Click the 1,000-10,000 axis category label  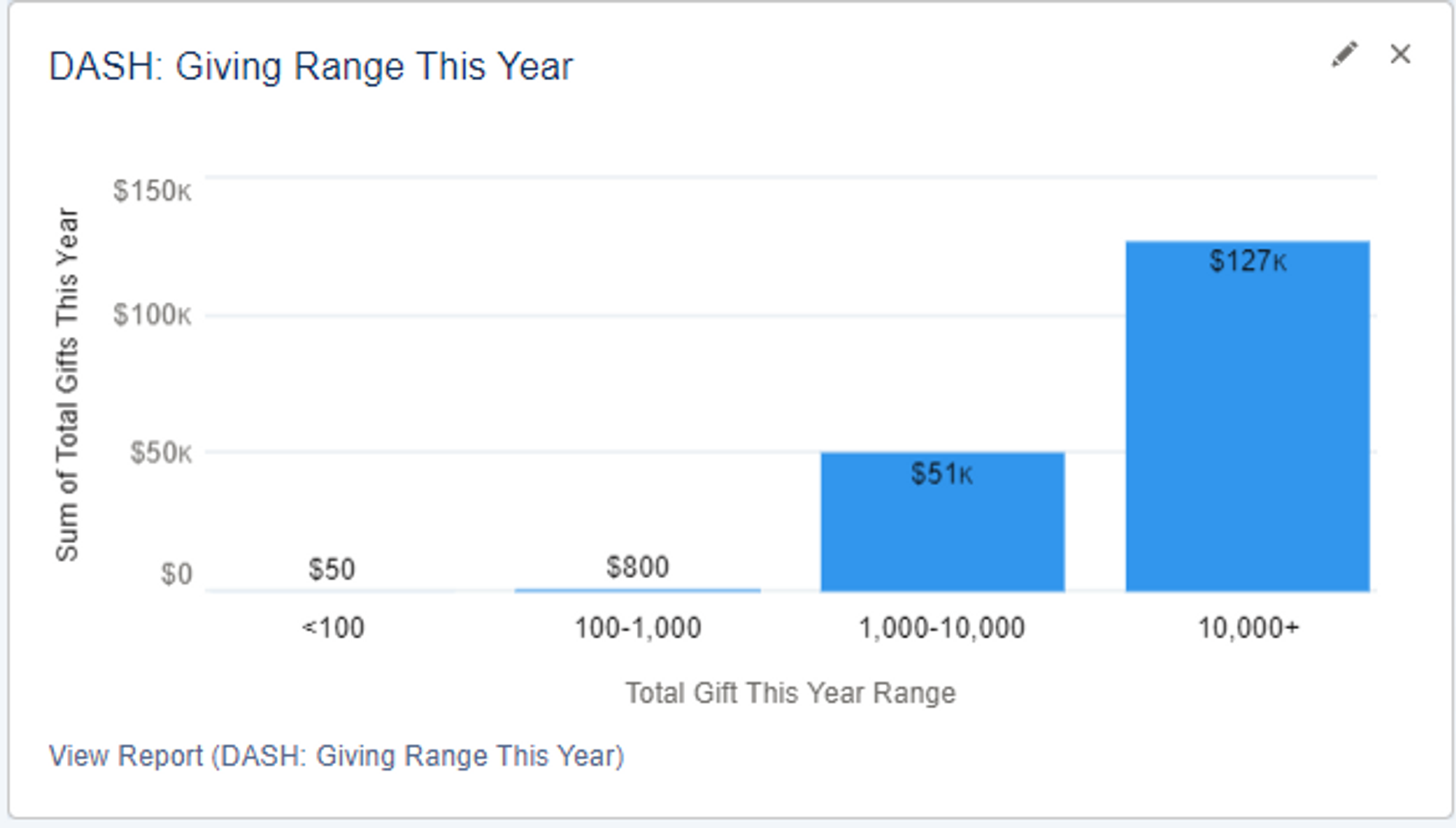click(942, 628)
